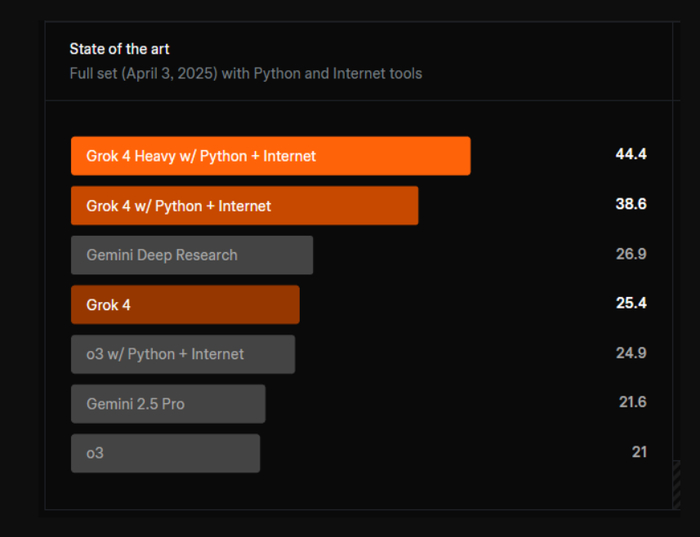Click the o3 w/ Python + Internet bar
Screen dimensions: 700x537
pos(183,354)
